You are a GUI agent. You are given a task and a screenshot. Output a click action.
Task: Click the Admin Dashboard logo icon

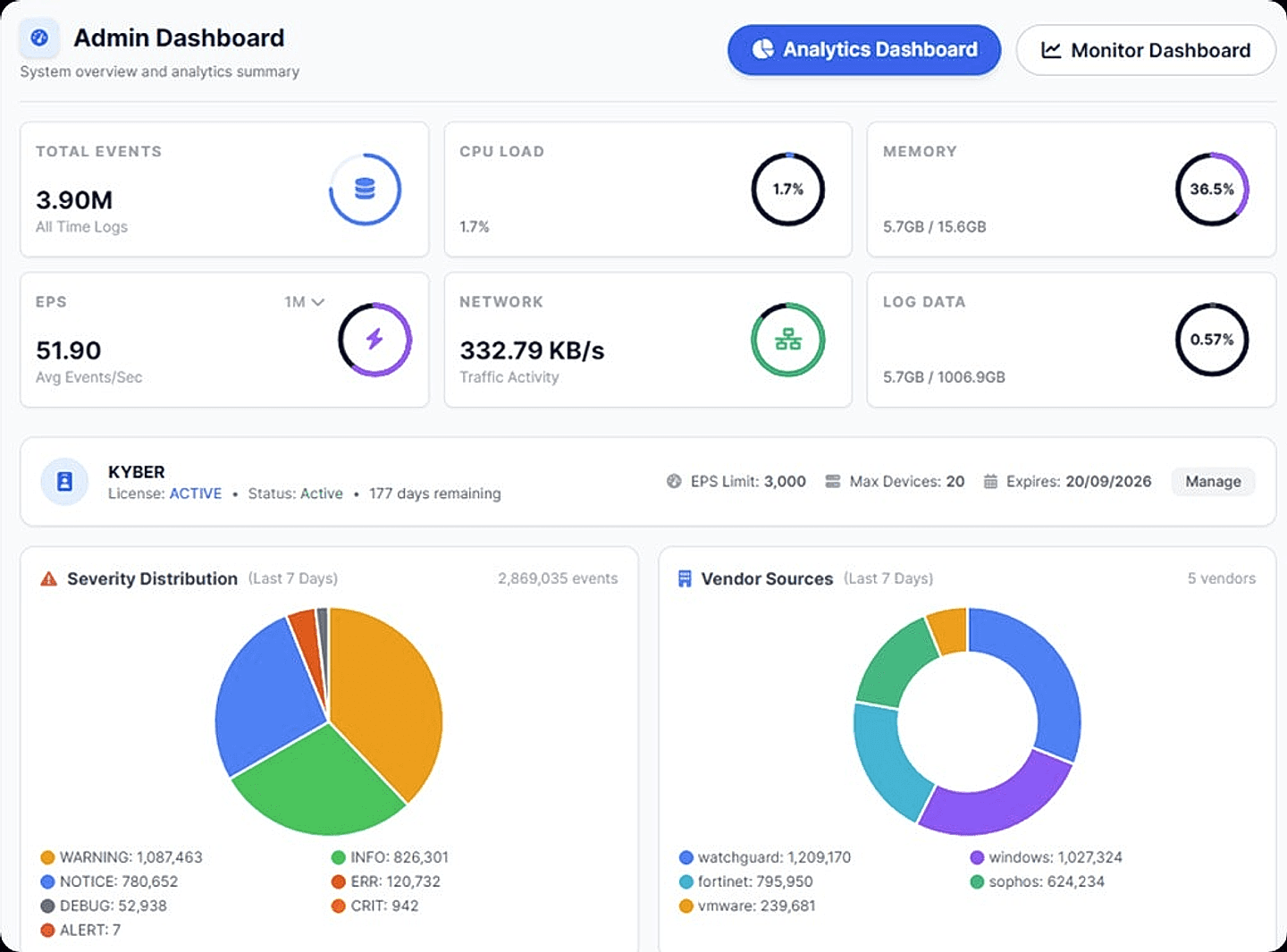click(39, 38)
